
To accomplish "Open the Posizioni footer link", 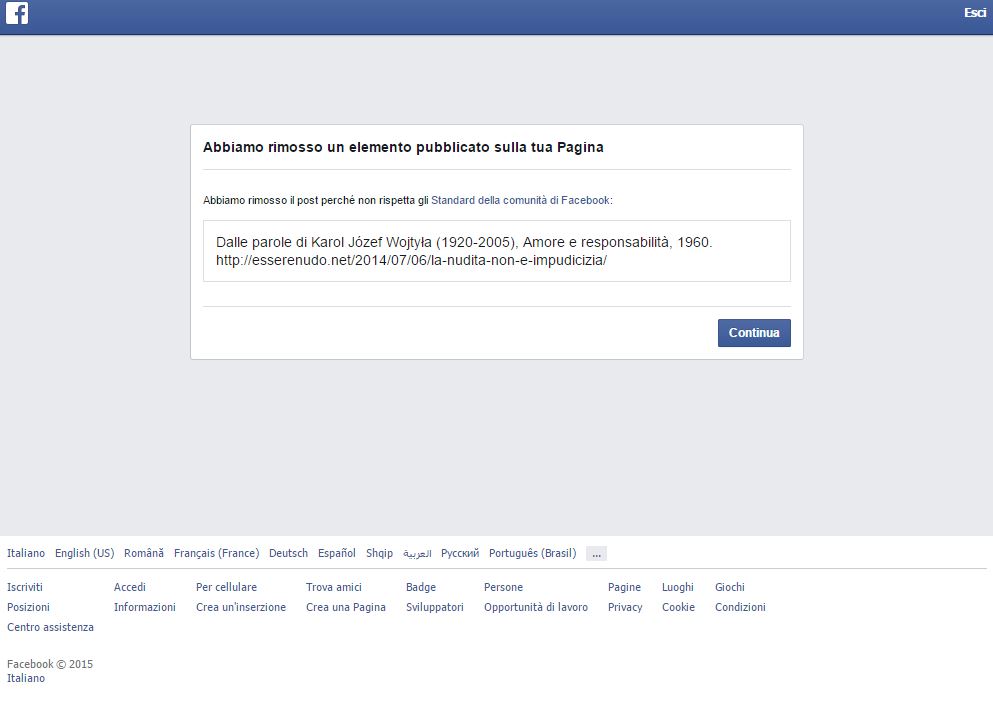I will [x=28, y=607].
